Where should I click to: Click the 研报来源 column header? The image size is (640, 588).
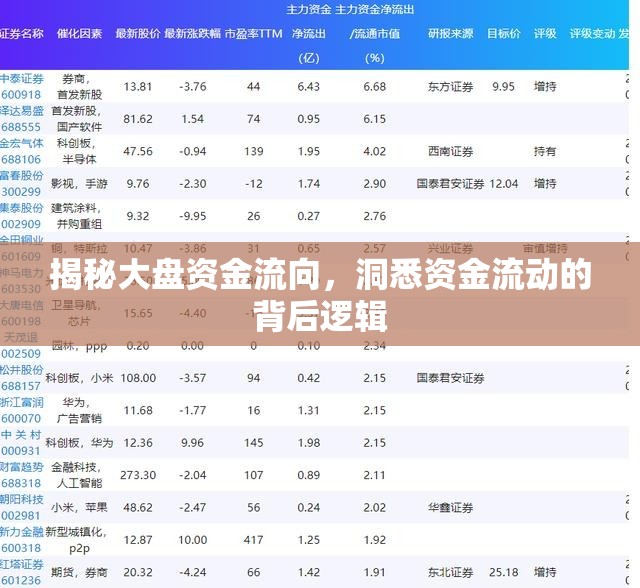tap(450, 33)
